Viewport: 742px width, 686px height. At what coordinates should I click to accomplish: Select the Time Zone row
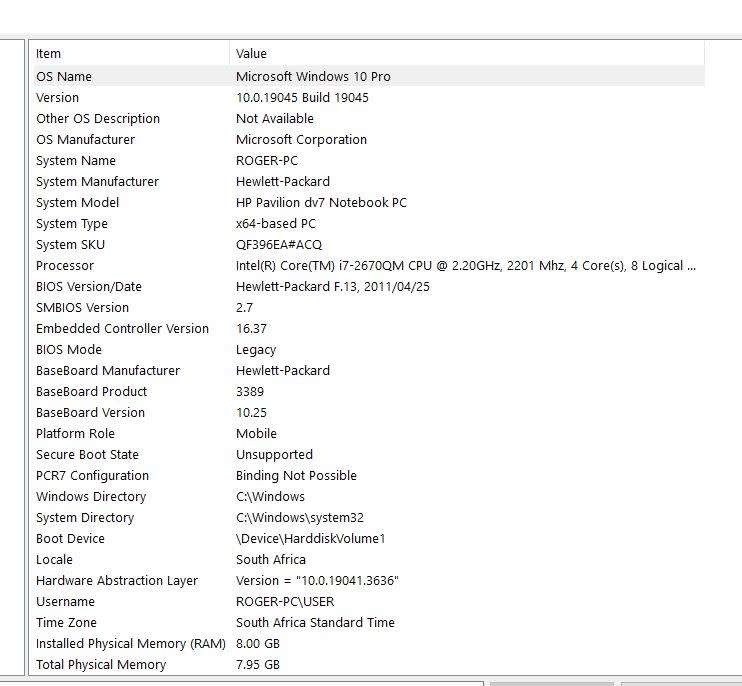coord(65,622)
